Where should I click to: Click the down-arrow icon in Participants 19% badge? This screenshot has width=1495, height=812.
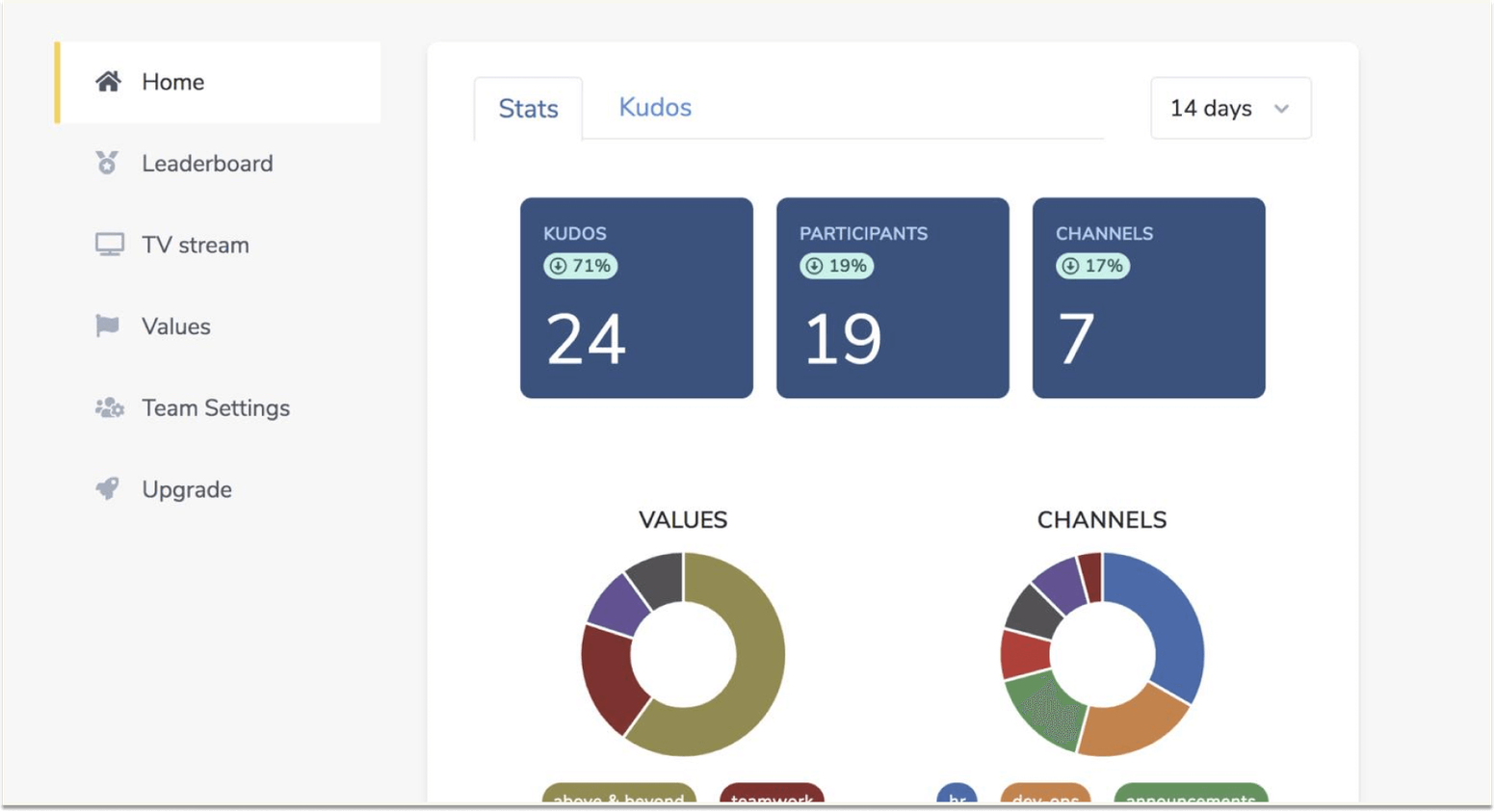814,266
